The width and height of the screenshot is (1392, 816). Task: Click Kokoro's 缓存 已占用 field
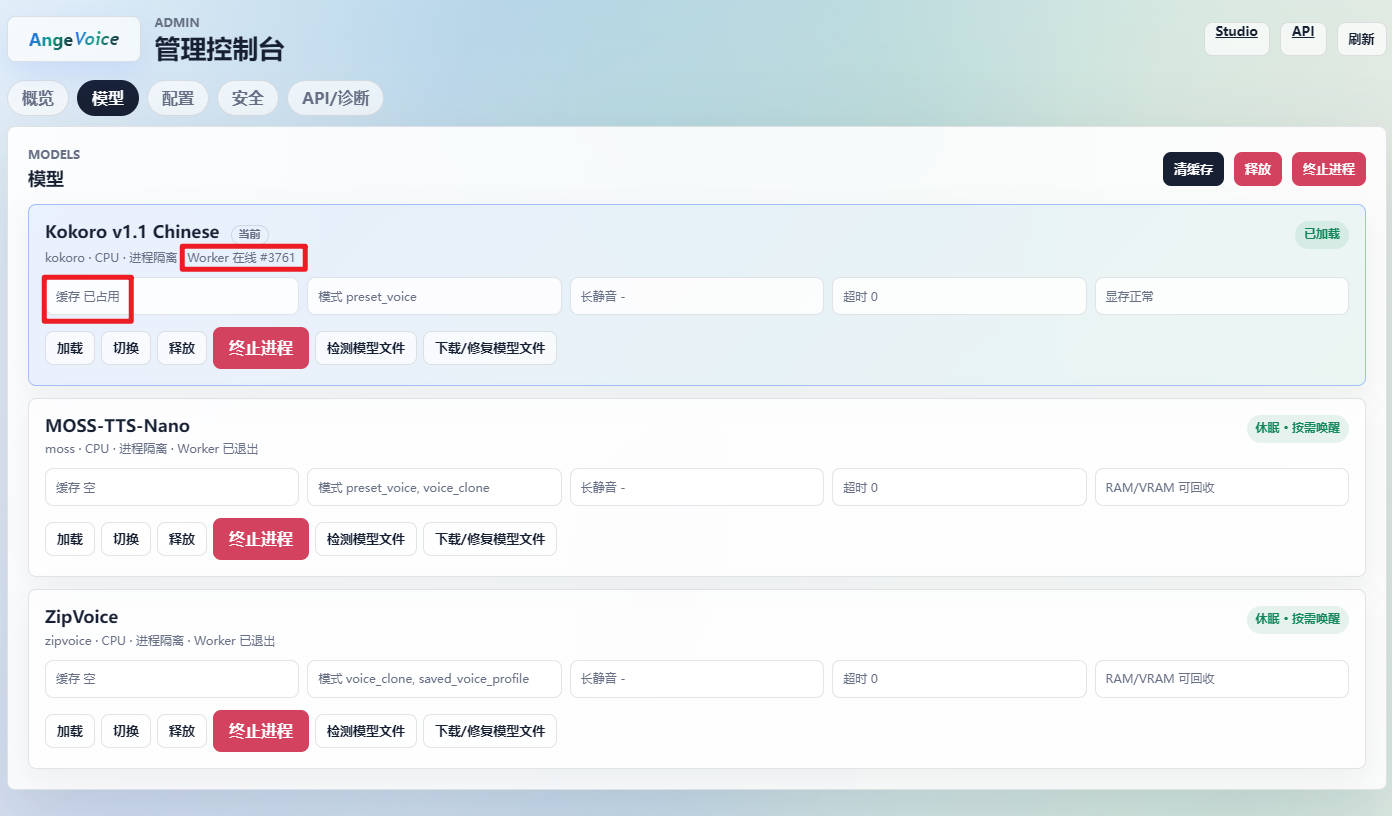point(172,296)
